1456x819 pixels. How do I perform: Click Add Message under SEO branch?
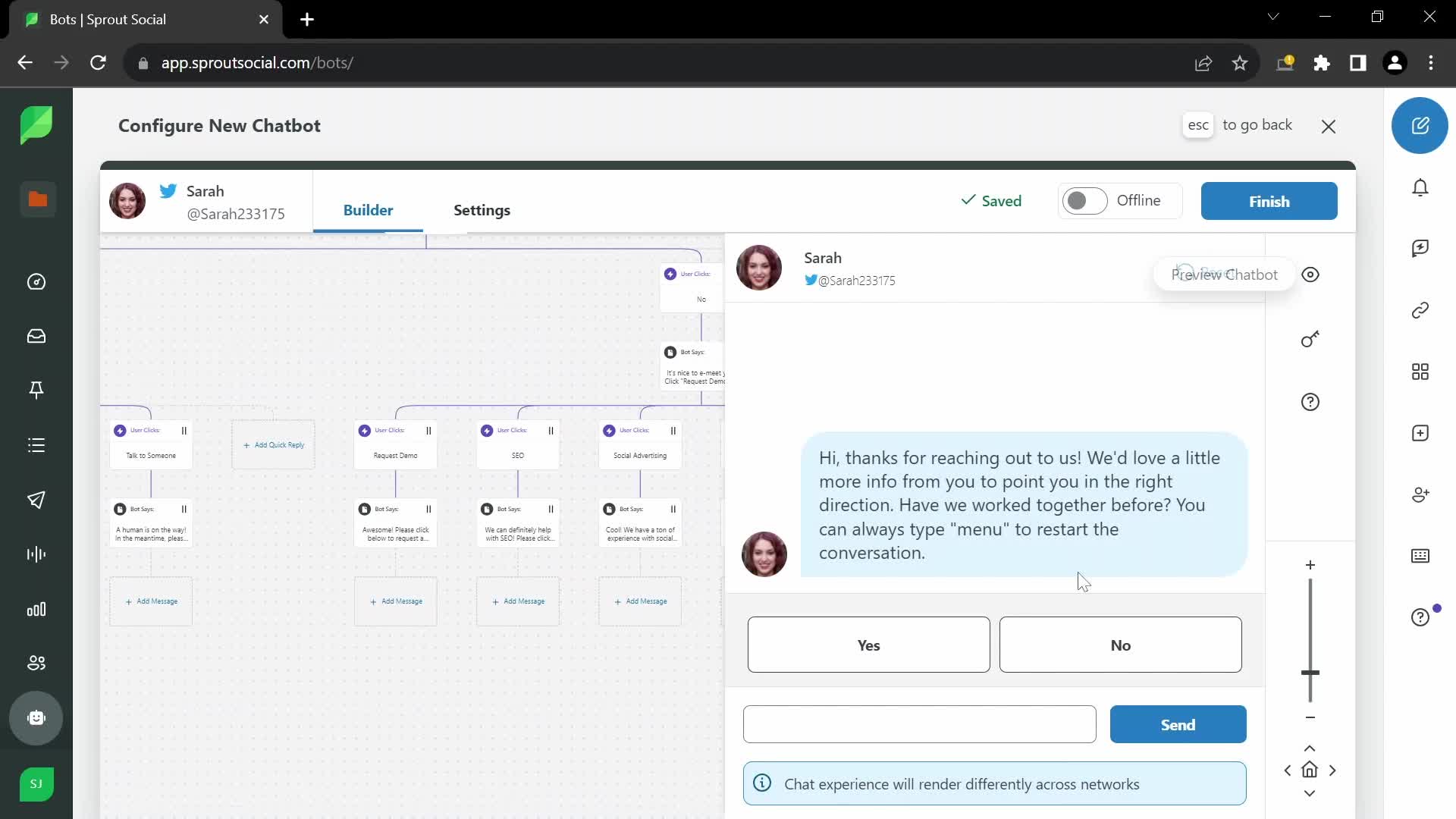point(518,601)
